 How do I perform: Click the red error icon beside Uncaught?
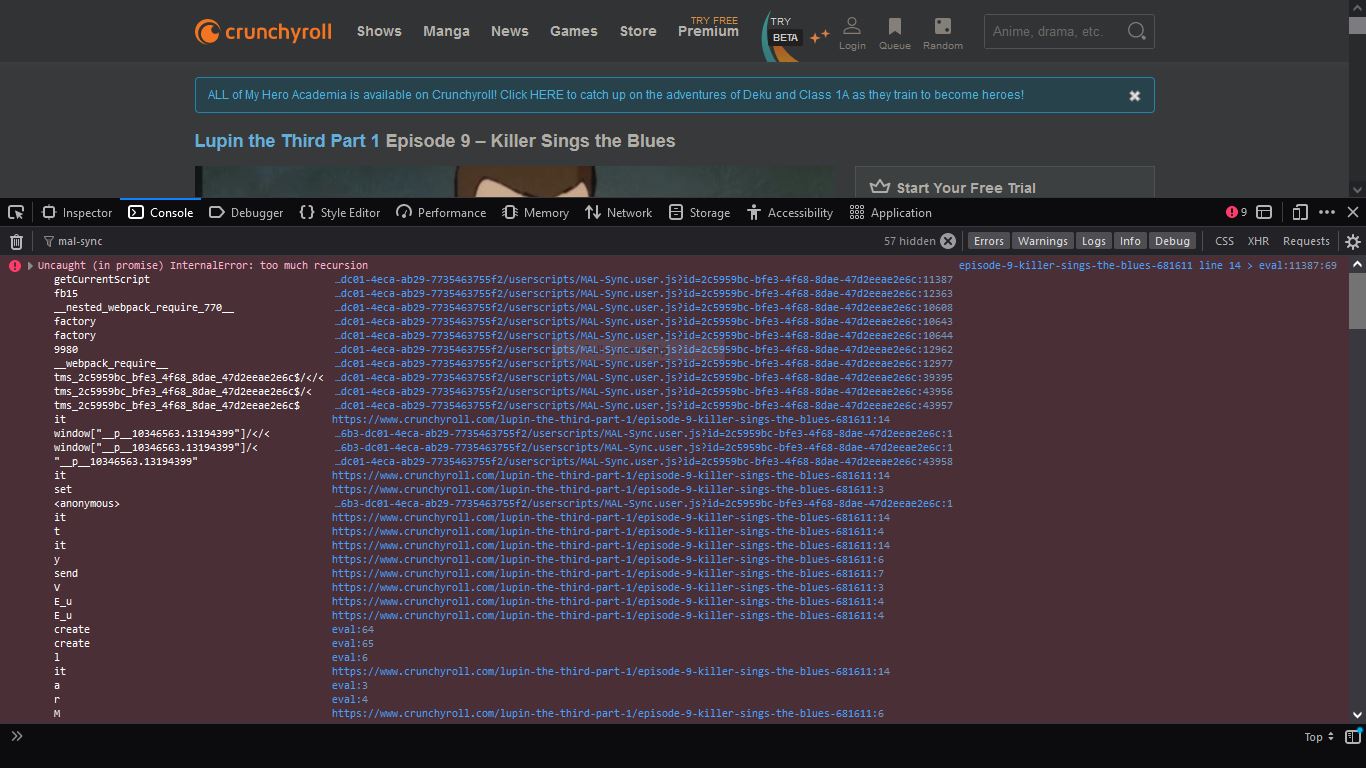15,266
